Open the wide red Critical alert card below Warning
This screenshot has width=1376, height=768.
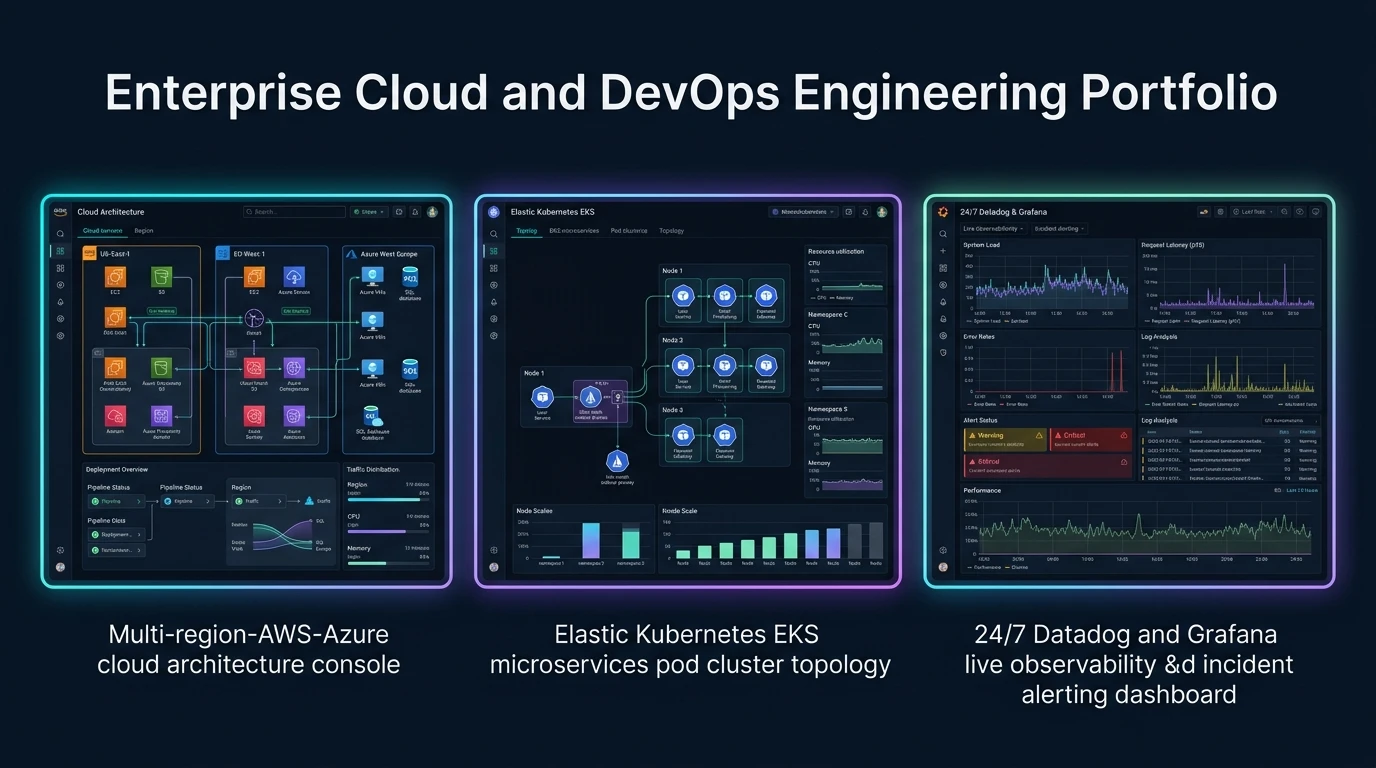click(x=1048, y=466)
